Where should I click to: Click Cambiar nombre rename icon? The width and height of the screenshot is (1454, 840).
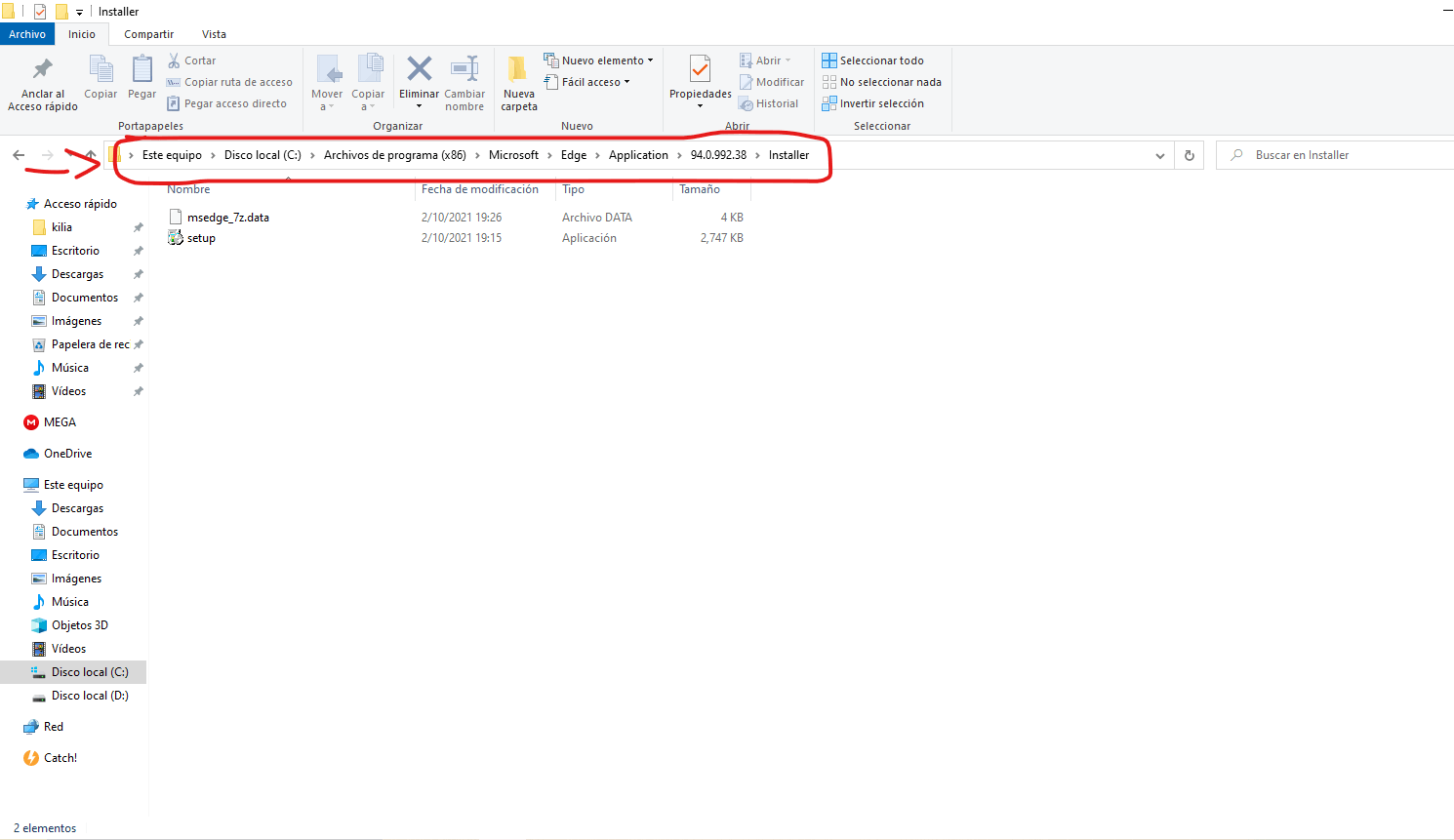click(464, 69)
